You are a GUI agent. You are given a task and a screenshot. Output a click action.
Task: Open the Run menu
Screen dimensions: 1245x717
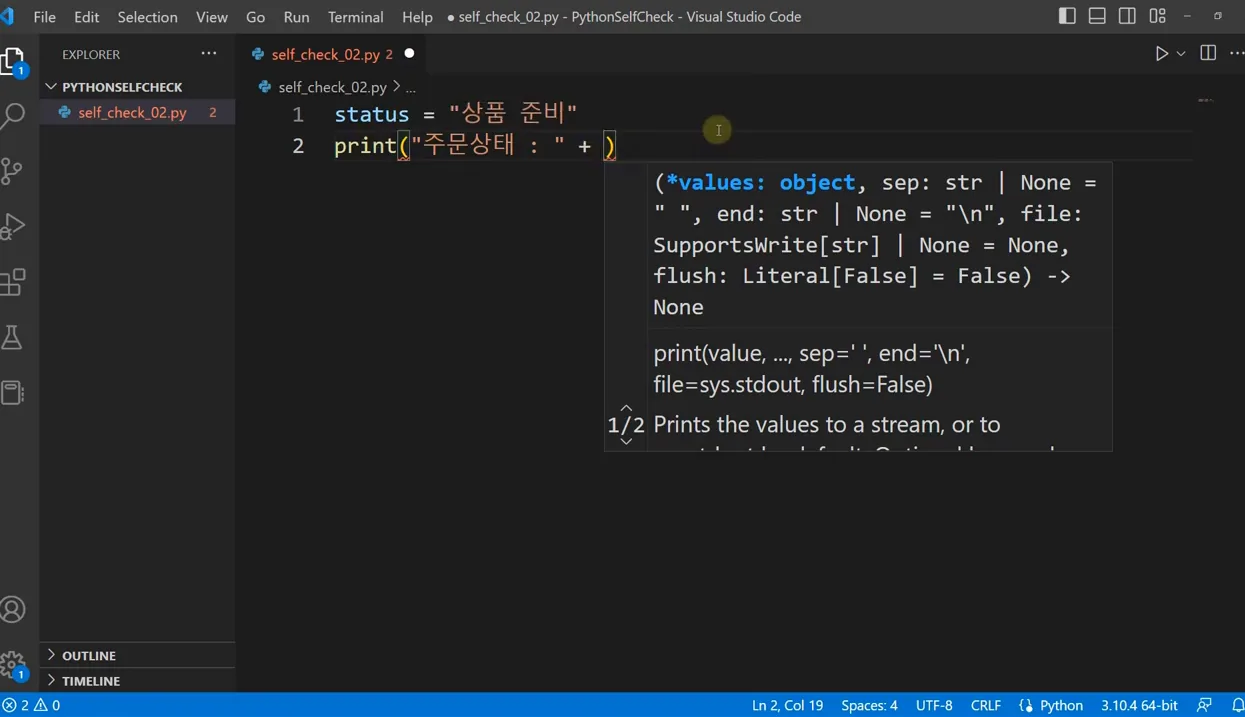click(x=296, y=17)
